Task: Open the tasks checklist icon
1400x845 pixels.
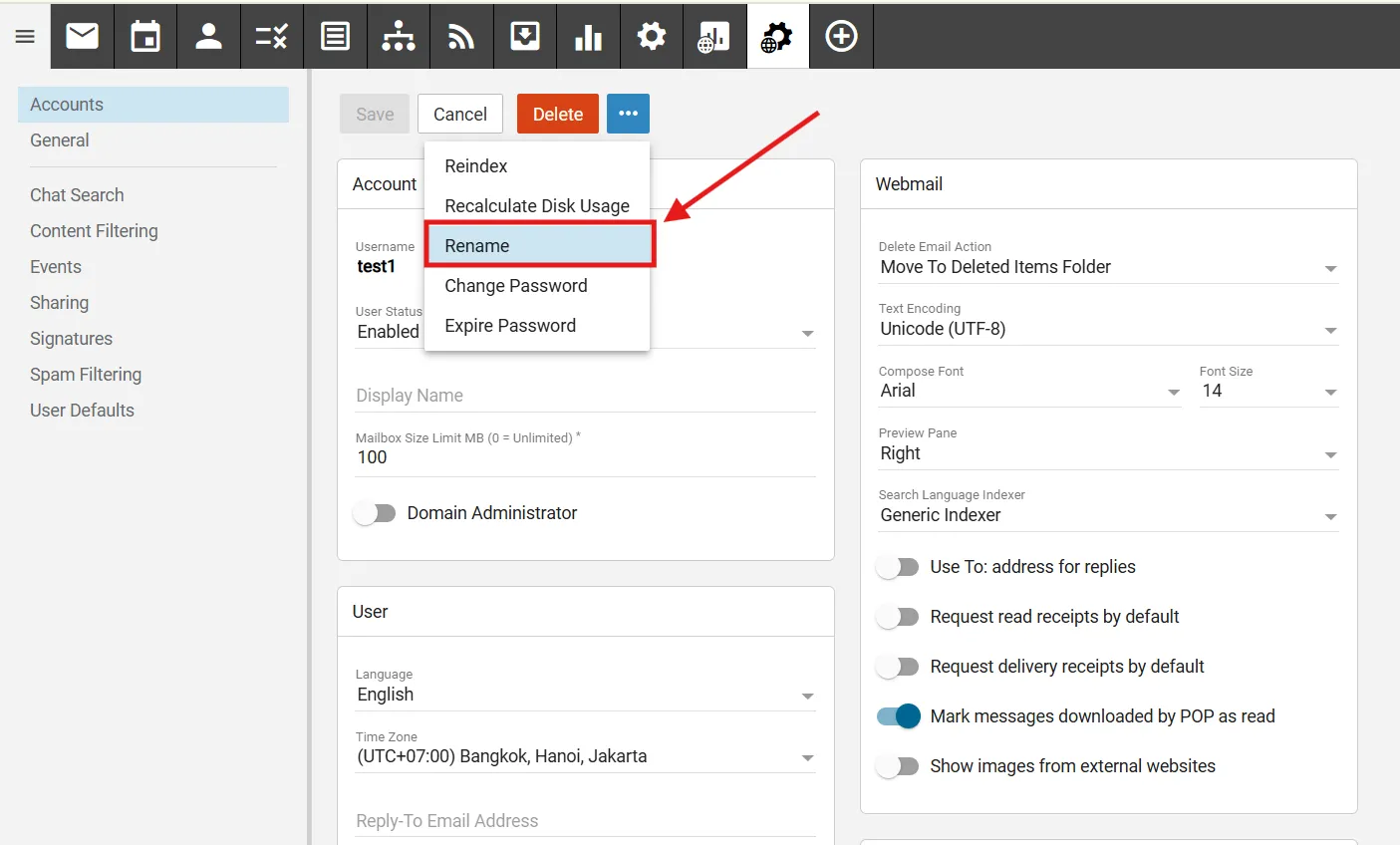Action: pyautogui.click(x=271, y=37)
